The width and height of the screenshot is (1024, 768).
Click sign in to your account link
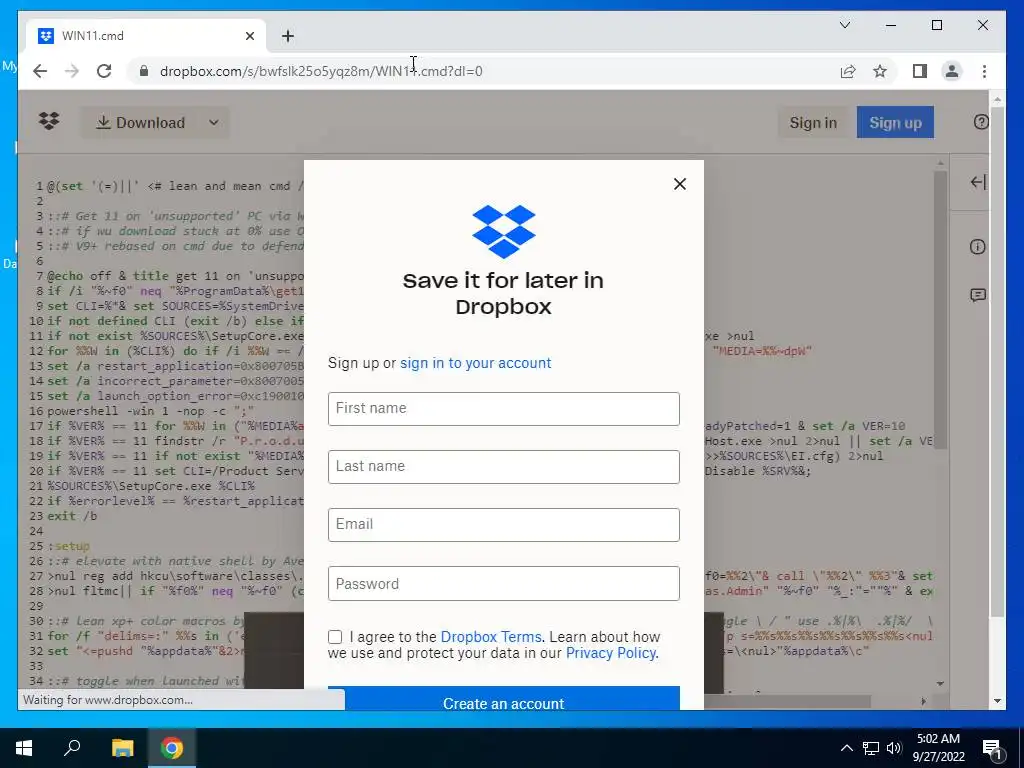[x=475, y=363]
